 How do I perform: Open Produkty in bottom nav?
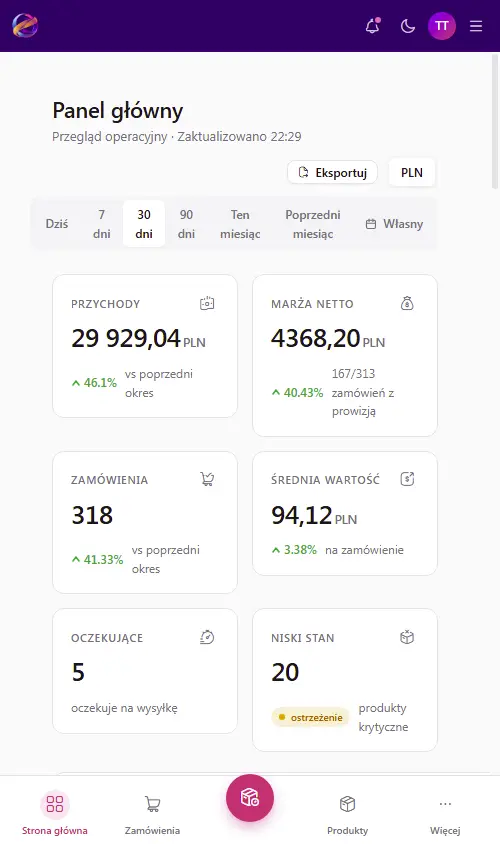click(348, 814)
